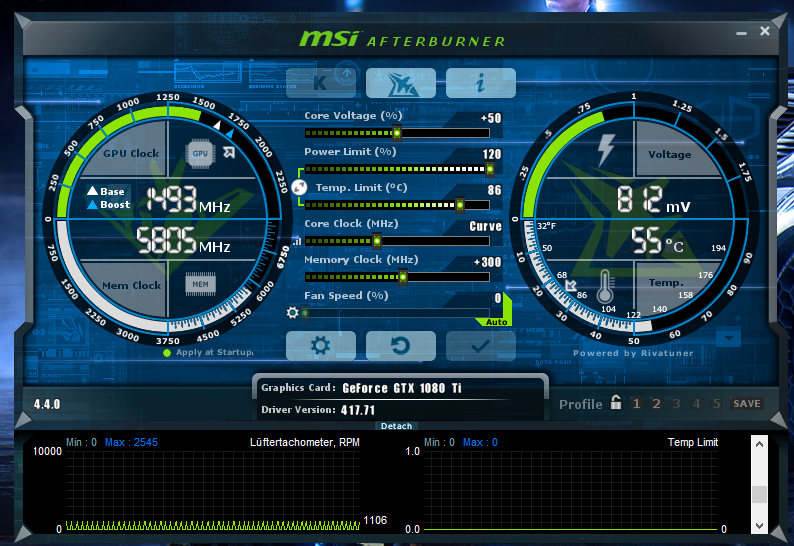Click the Max : 2545 fan graph value

[x=131, y=442]
